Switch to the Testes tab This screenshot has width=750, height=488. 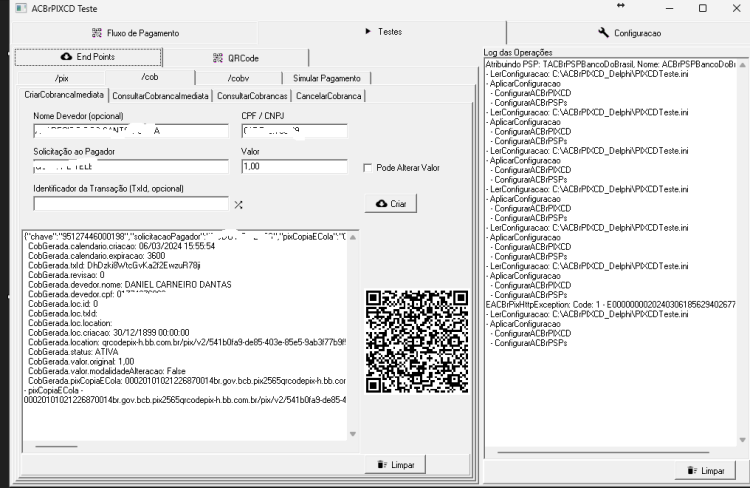click(383, 32)
